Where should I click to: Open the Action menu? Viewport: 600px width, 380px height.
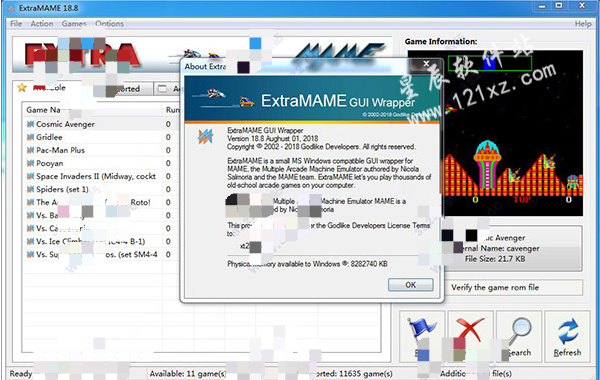[x=42, y=24]
